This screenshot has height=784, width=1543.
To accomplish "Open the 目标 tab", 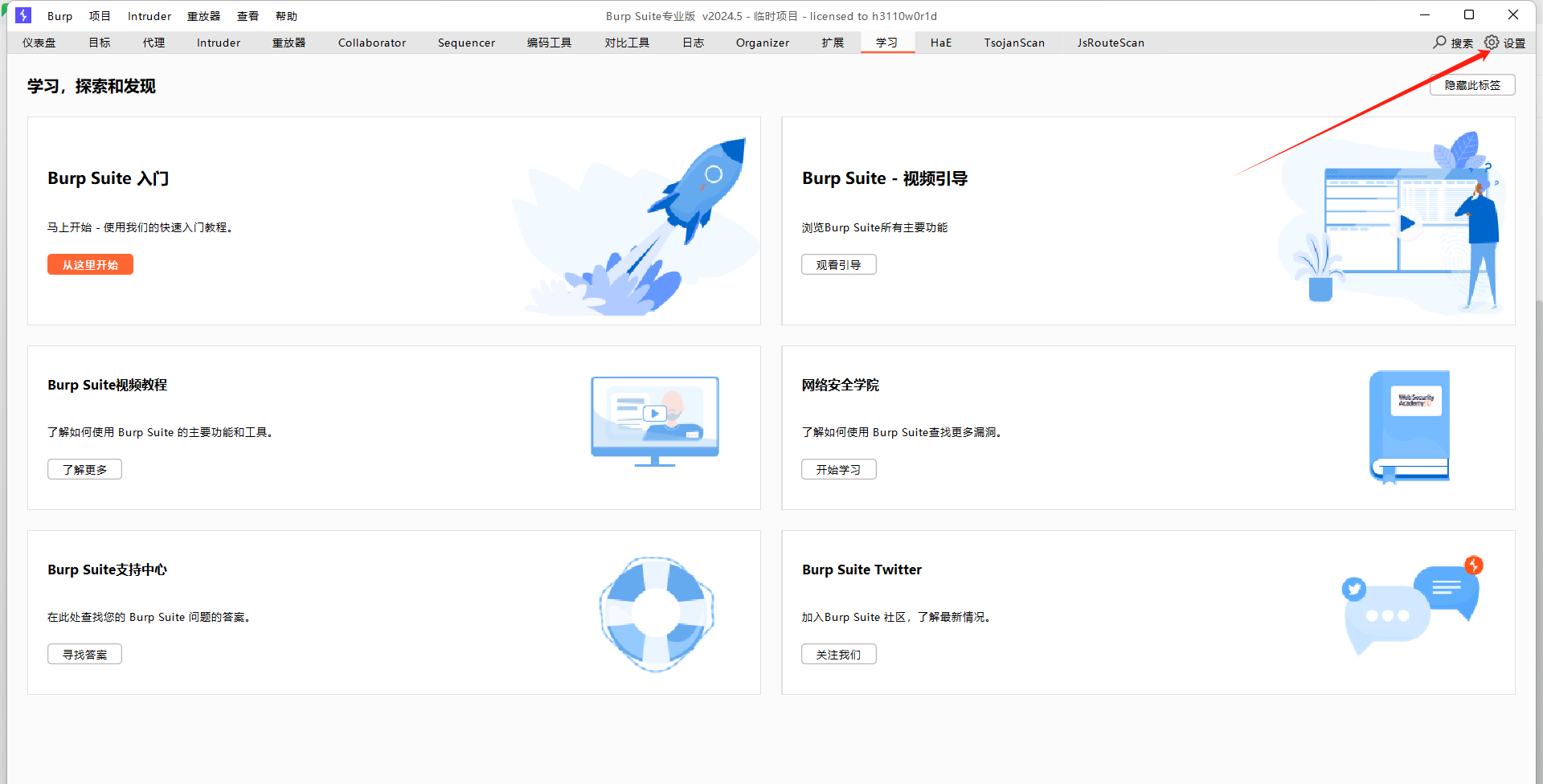I will 99,43.
